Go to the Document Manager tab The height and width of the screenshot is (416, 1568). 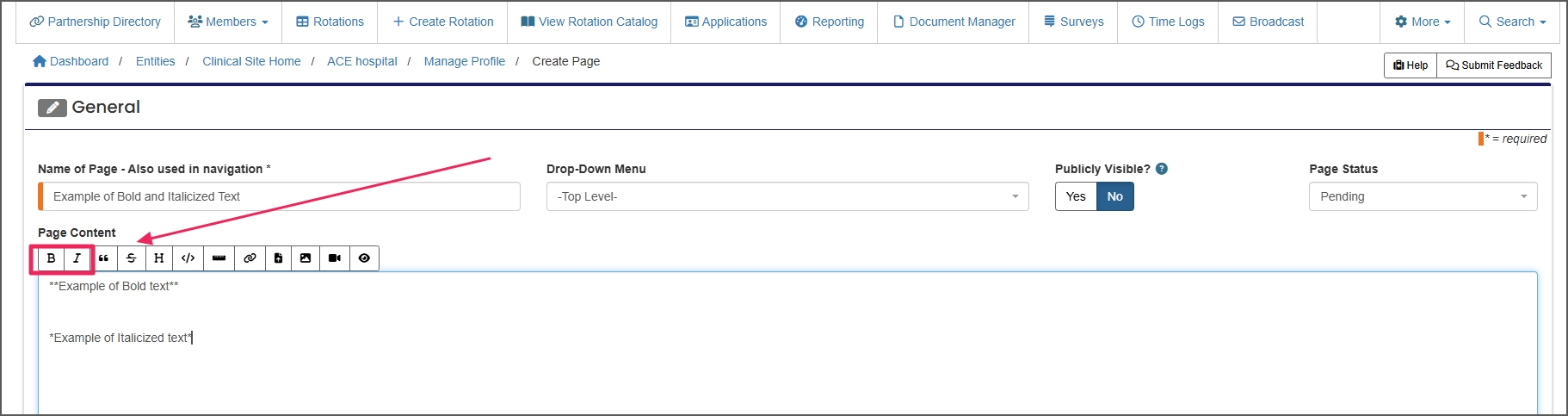954,22
